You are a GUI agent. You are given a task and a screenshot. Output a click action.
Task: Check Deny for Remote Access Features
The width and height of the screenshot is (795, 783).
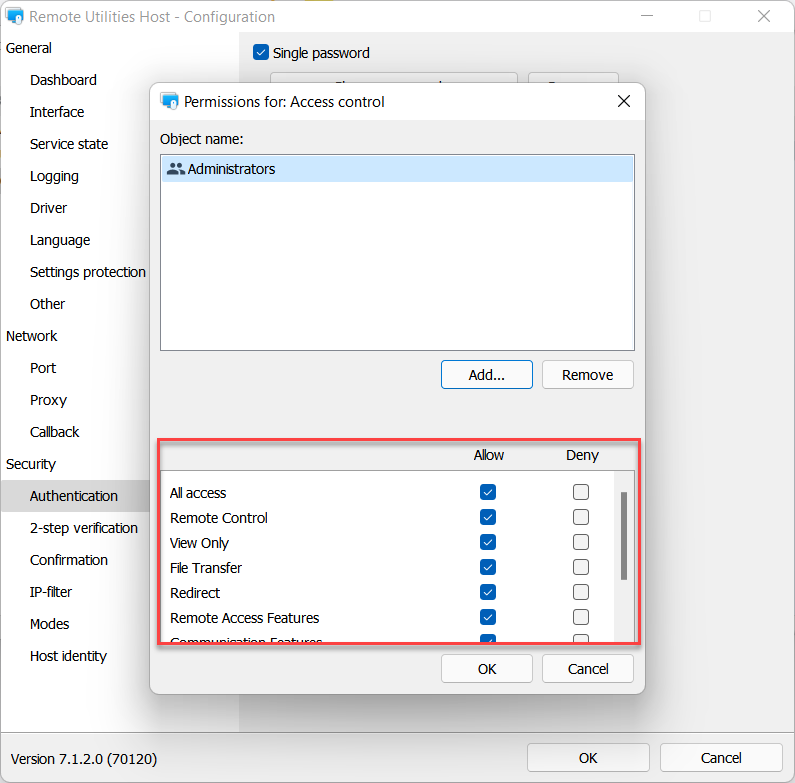(x=581, y=617)
